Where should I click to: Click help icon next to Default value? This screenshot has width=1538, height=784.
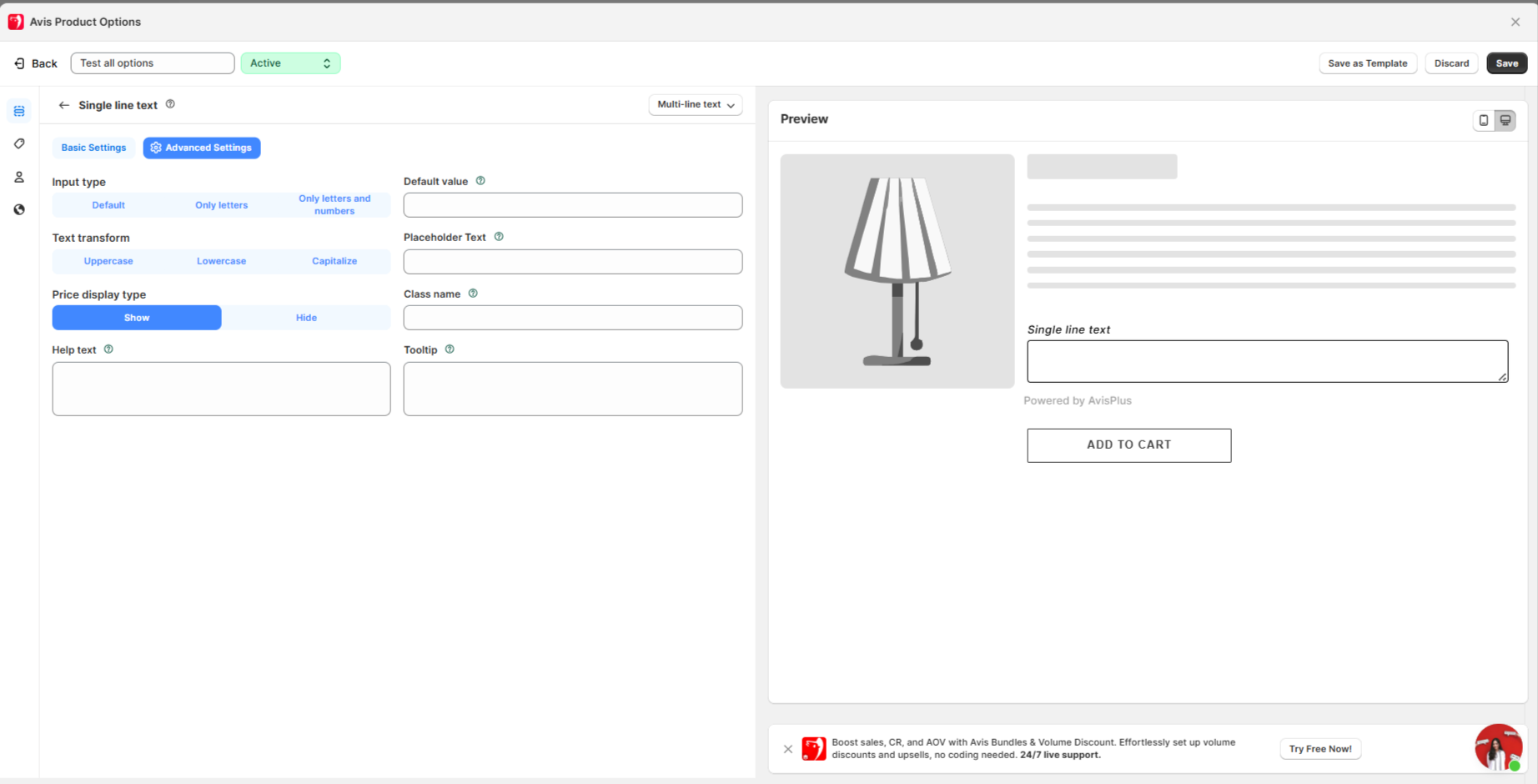click(x=480, y=181)
